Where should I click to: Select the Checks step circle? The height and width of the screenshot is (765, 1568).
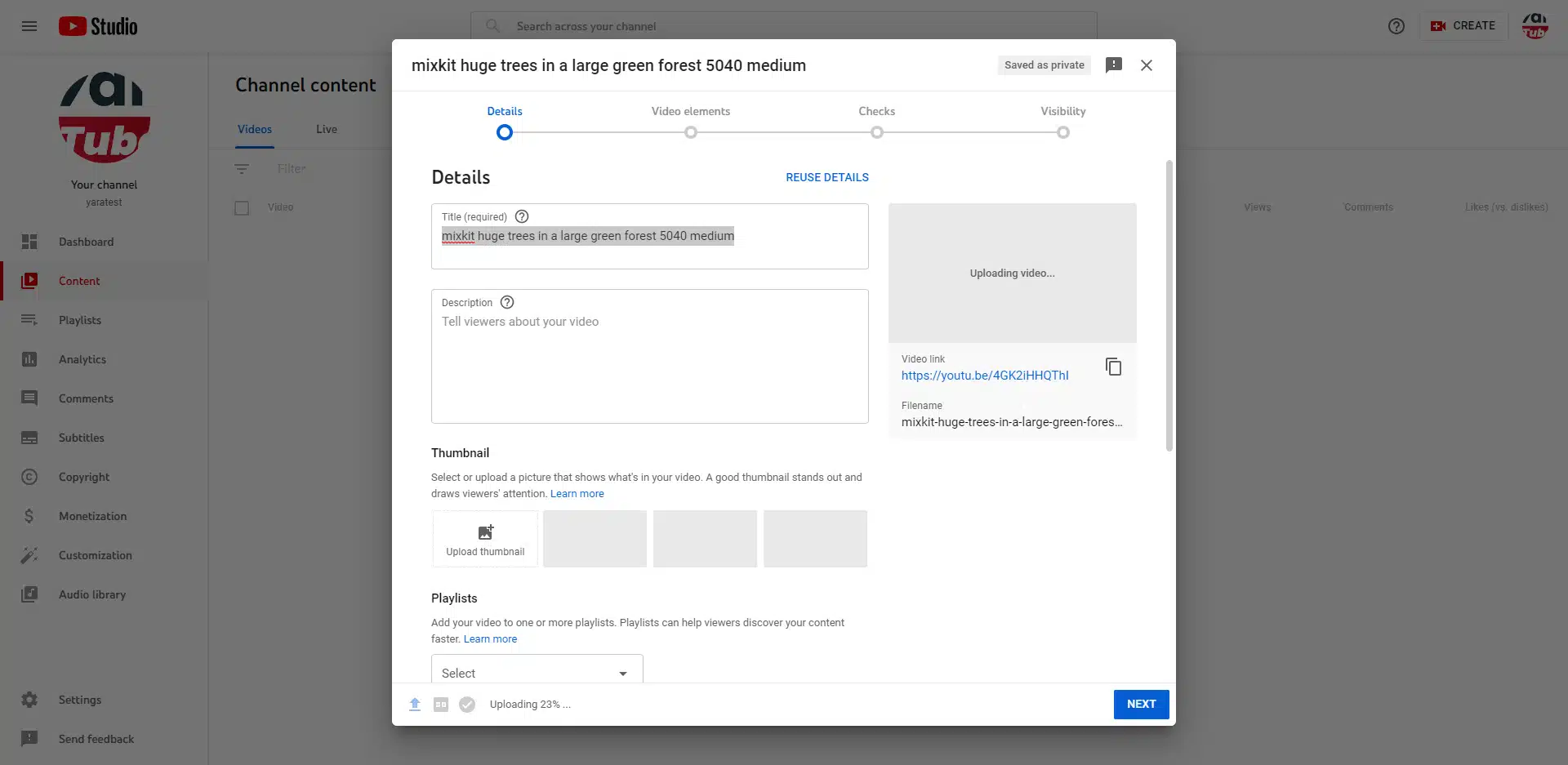pyautogui.click(x=876, y=132)
